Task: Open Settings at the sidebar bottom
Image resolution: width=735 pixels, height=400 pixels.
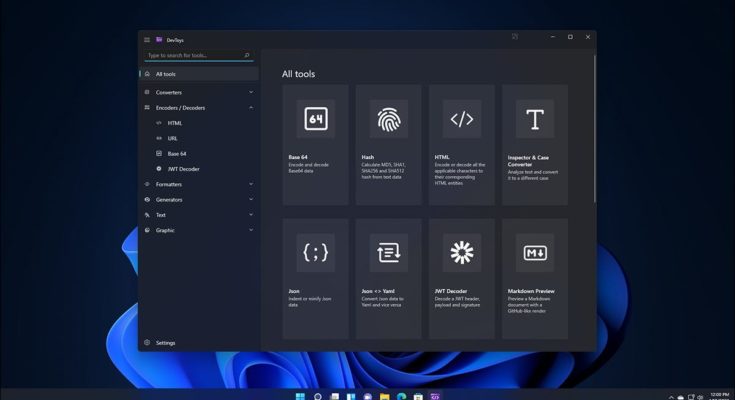Action: (x=165, y=343)
